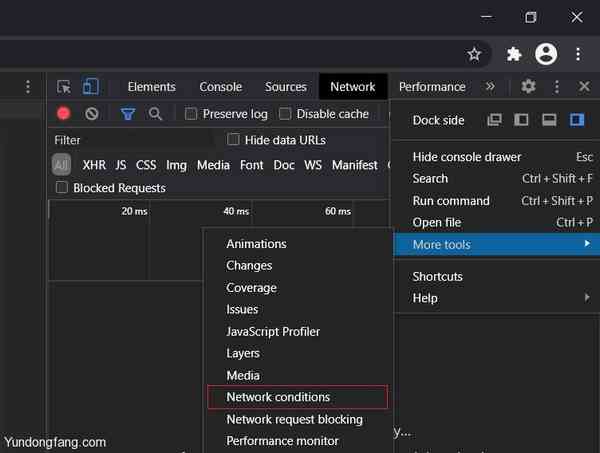
Task: Filter requests by JS
Action: (x=121, y=165)
